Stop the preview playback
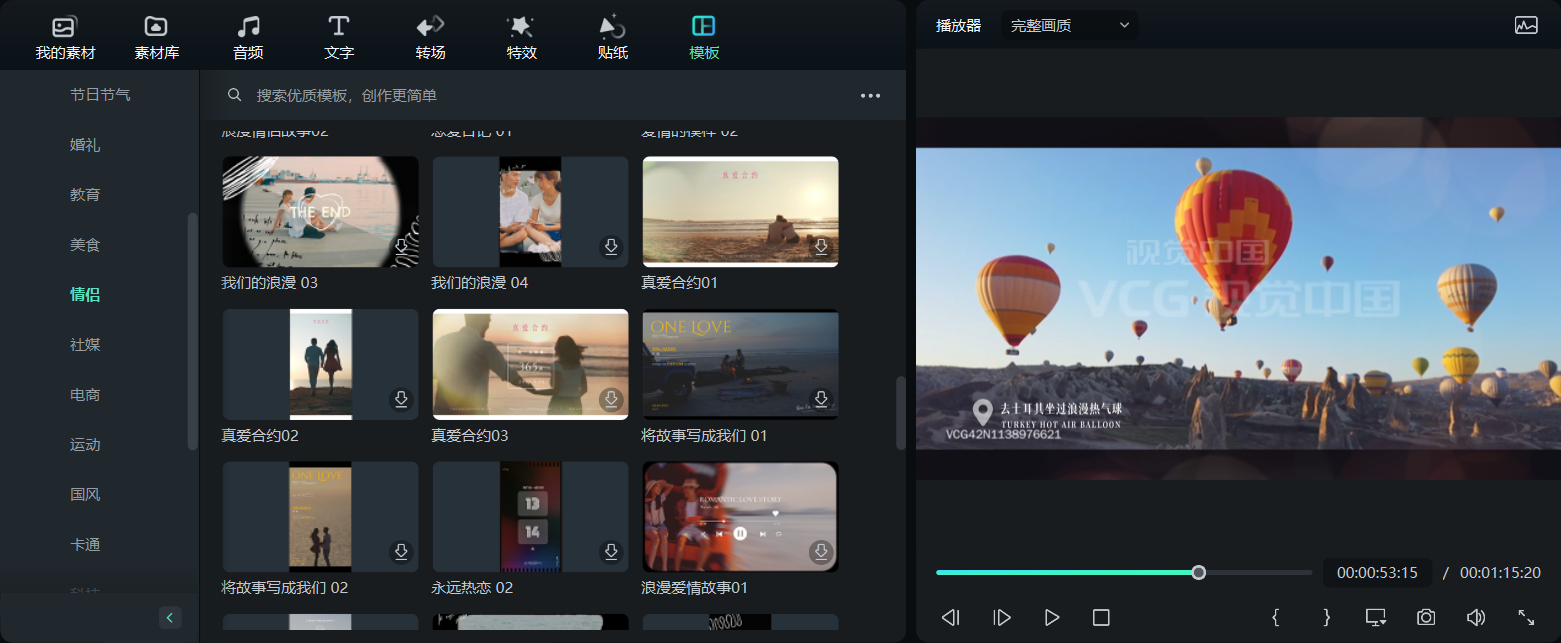 coord(1101,618)
